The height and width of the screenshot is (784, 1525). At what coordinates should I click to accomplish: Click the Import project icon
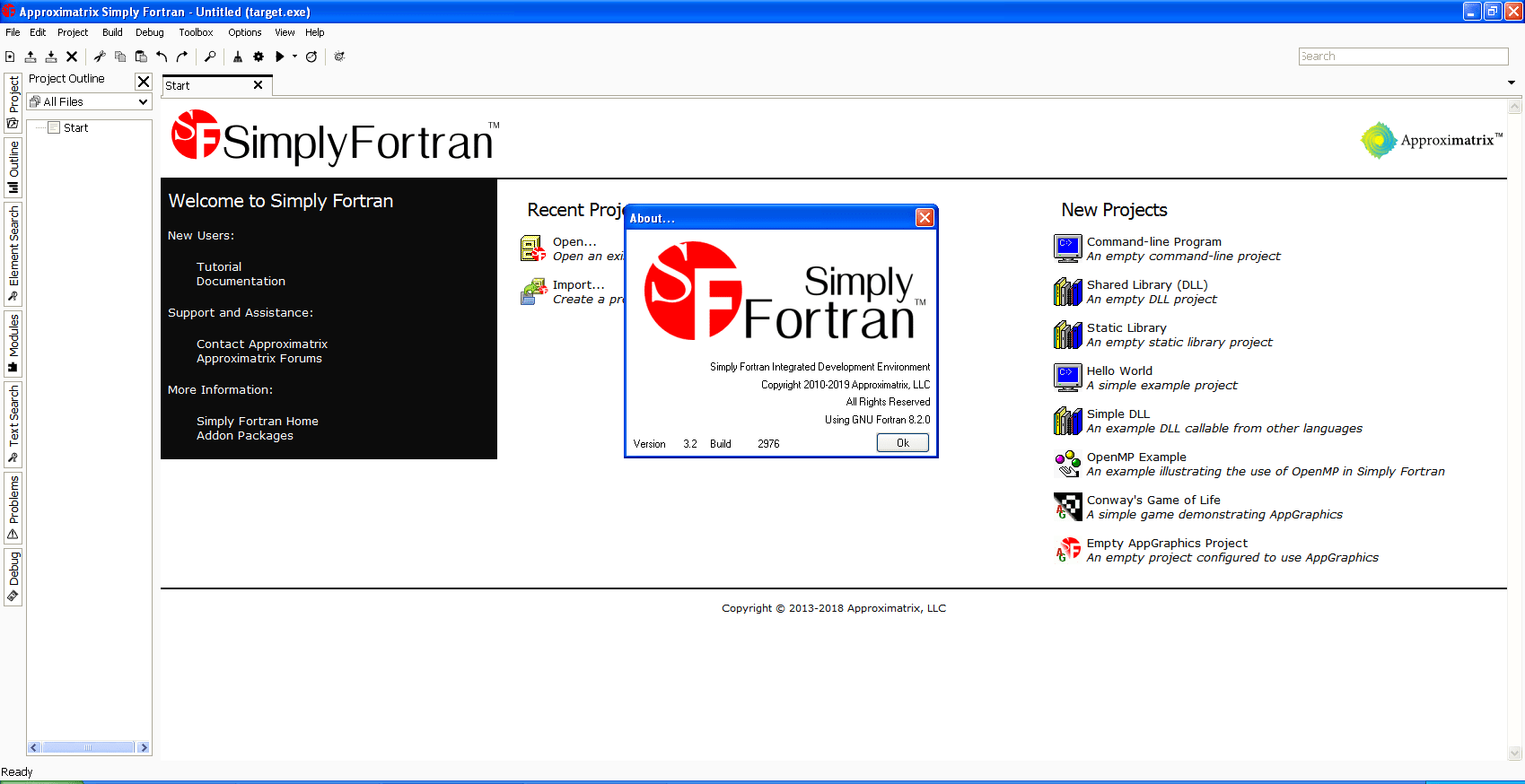click(x=533, y=292)
